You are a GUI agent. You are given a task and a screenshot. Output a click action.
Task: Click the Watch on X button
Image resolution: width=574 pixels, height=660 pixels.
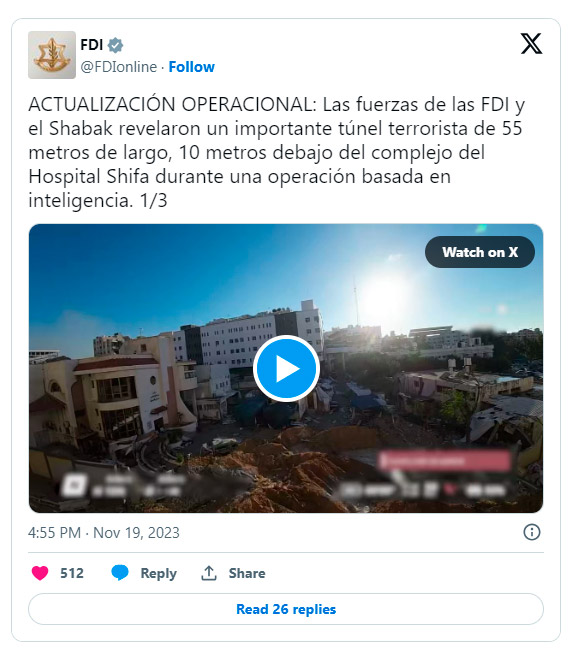480,252
